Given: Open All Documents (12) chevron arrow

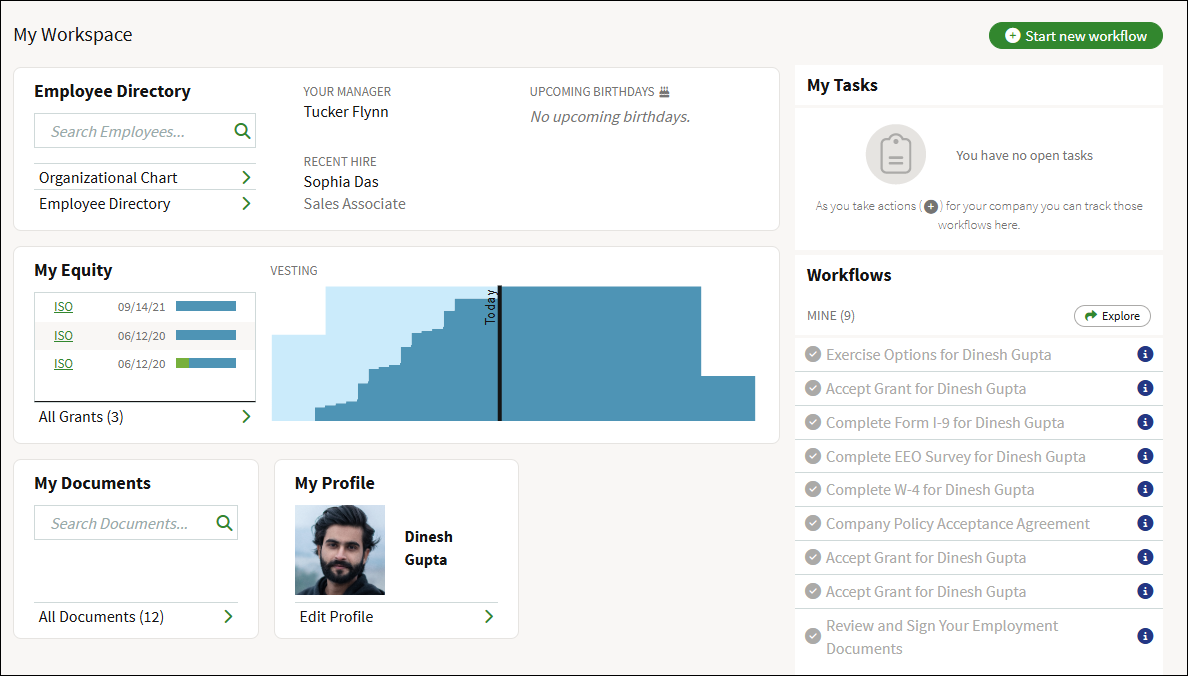Looking at the screenshot, I should [x=228, y=617].
